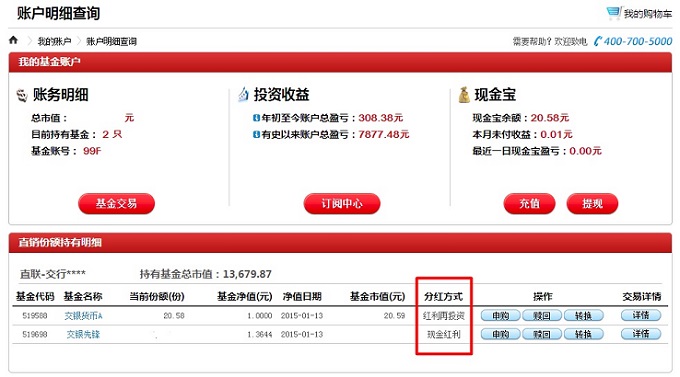Image resolution: width=680 pixels, height=377 pixels.
Task: Click 转换 for fund 519698
Action: (583, 334)
